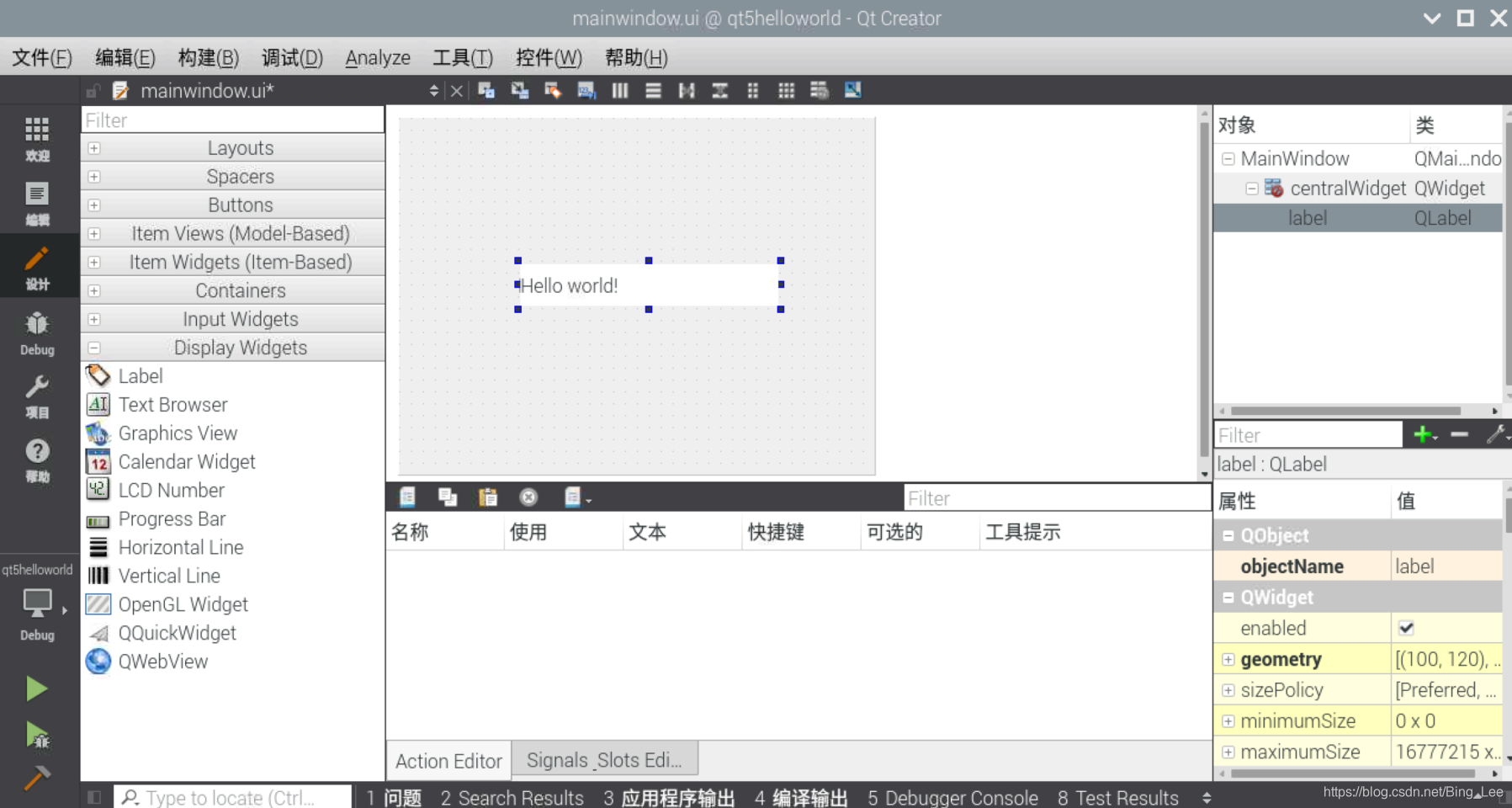Select the Label widget in Display Widgets
Screen dimensions: 1512x808
coord(141,375)
